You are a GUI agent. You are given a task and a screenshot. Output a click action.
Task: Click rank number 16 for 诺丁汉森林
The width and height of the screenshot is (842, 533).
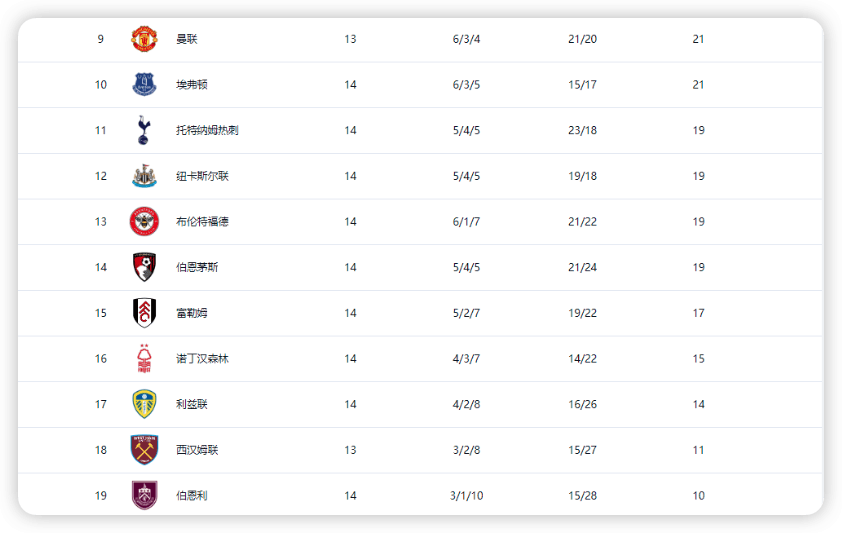100,358
